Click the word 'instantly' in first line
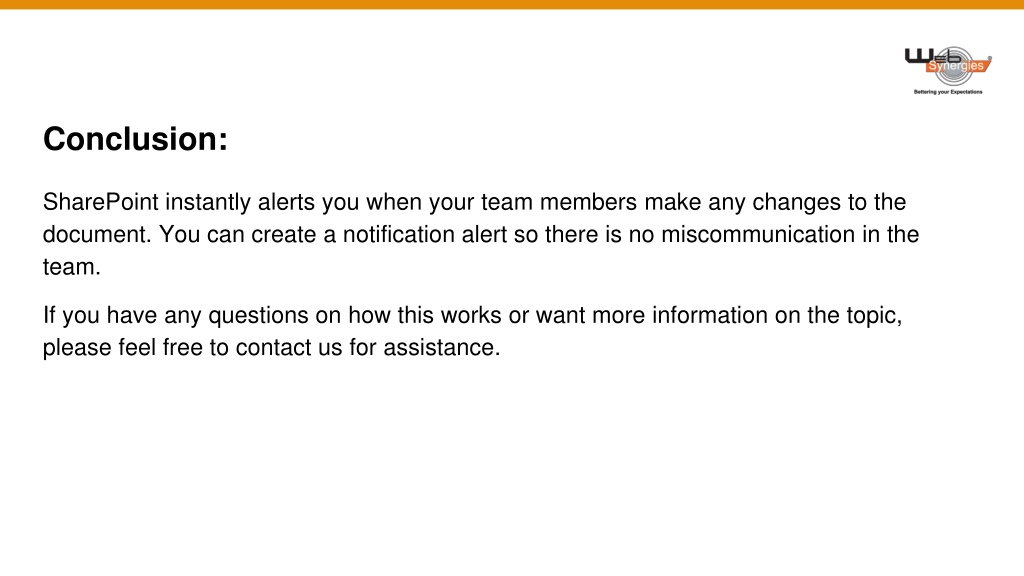This screenshot has width=1024, height=576. [x=208, y=202]
